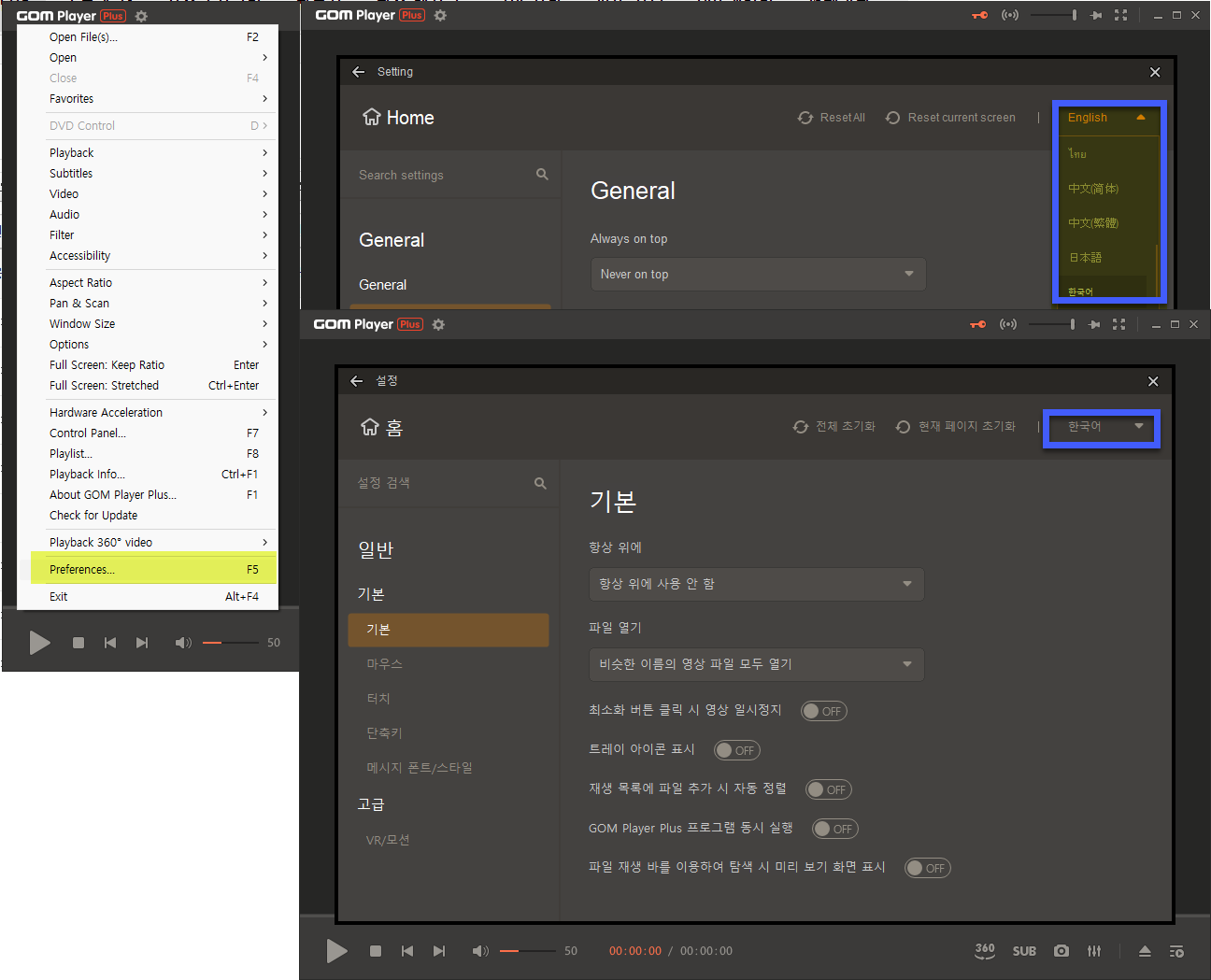Click the stop button in the left player window
1211x980 pixels.
pyautogui.click(x=78, y=643)
